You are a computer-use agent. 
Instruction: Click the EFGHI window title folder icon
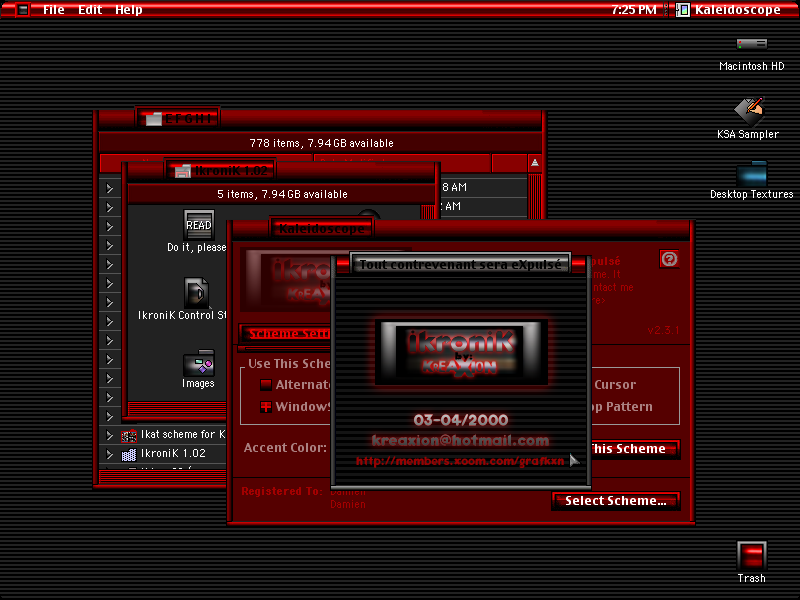153,119
